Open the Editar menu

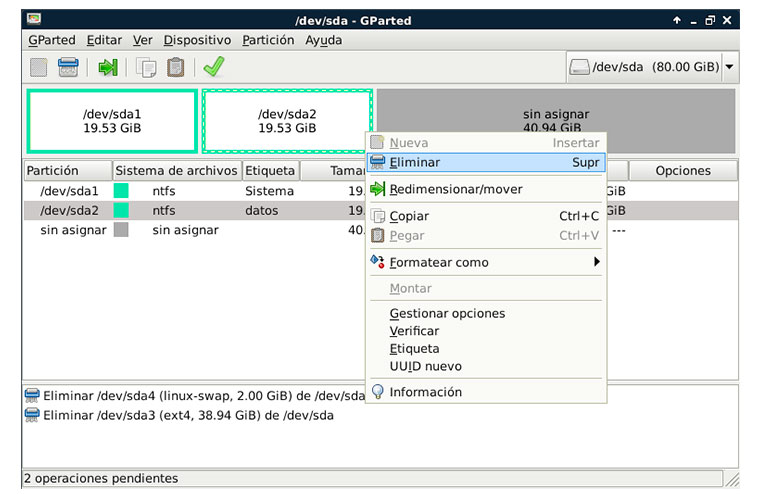[104, 40]
